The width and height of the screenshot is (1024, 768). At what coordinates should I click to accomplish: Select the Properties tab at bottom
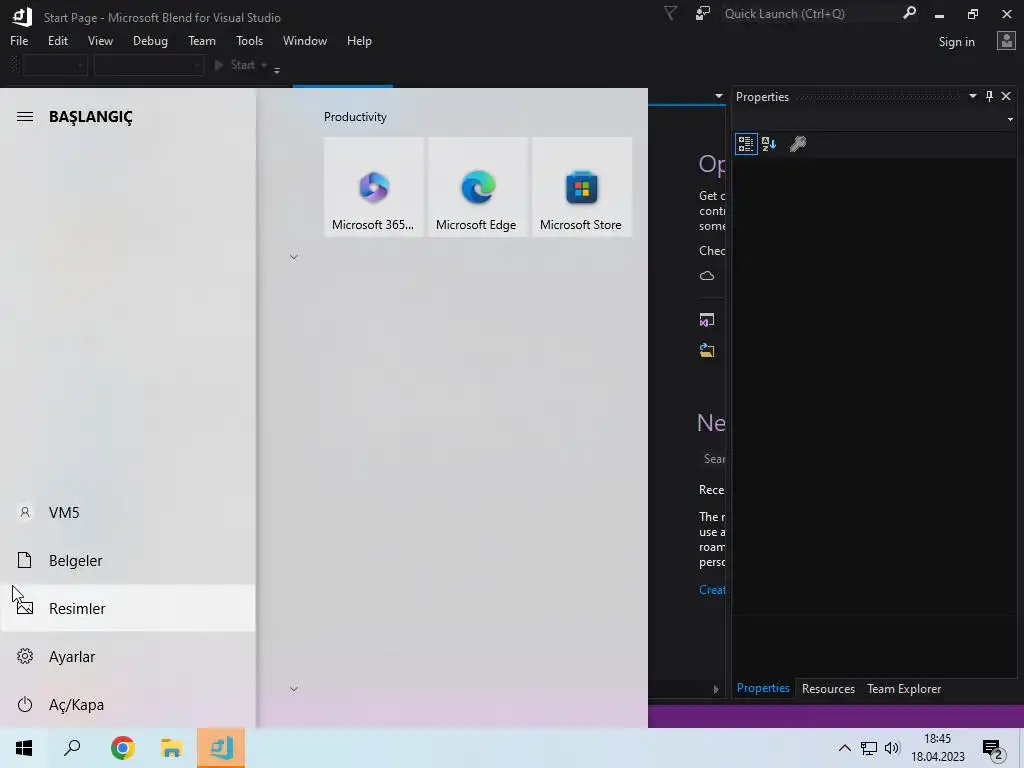pos(763,688)
